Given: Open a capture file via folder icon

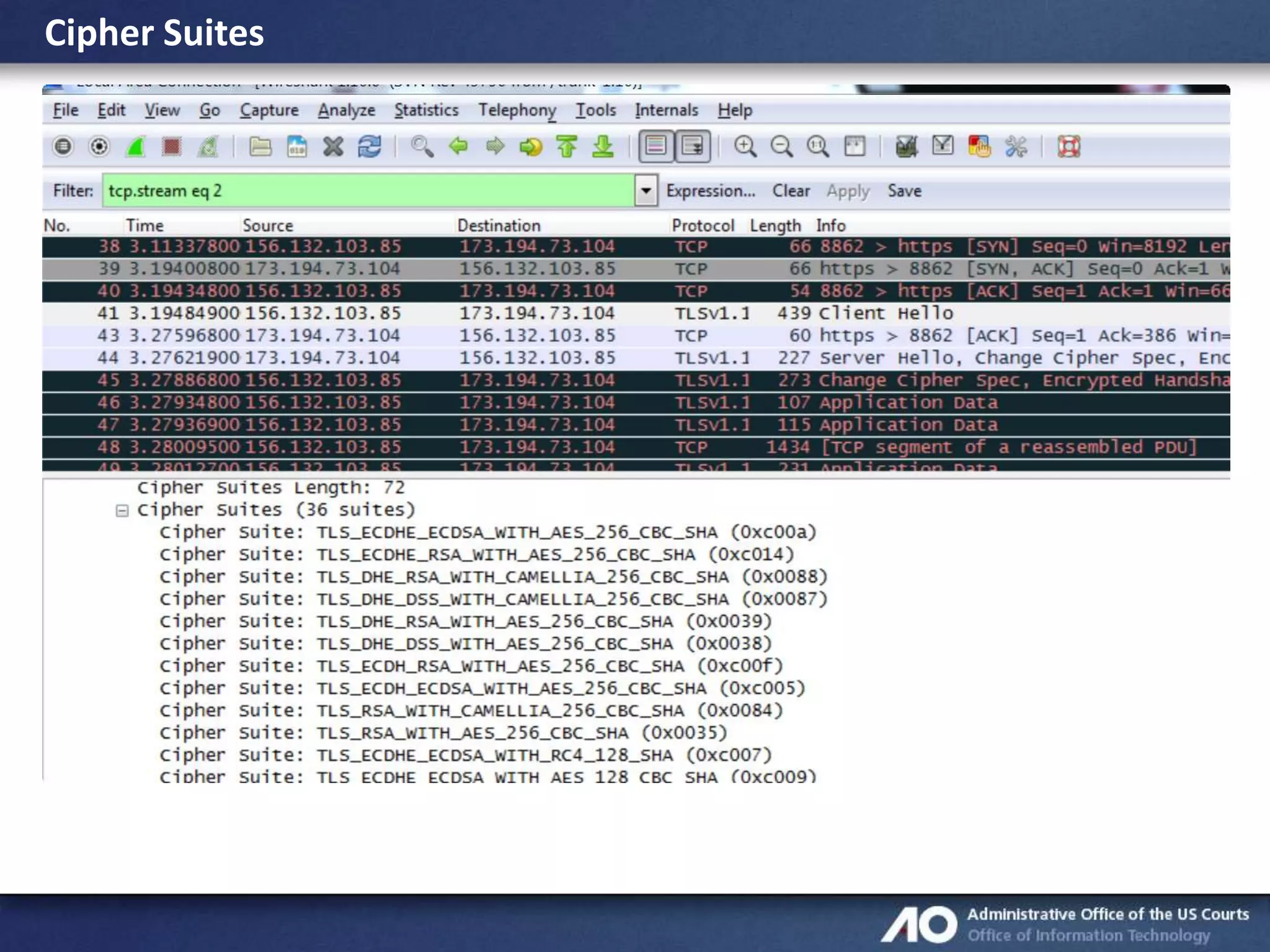Looking at the screenshot, I should pos(260,147).
